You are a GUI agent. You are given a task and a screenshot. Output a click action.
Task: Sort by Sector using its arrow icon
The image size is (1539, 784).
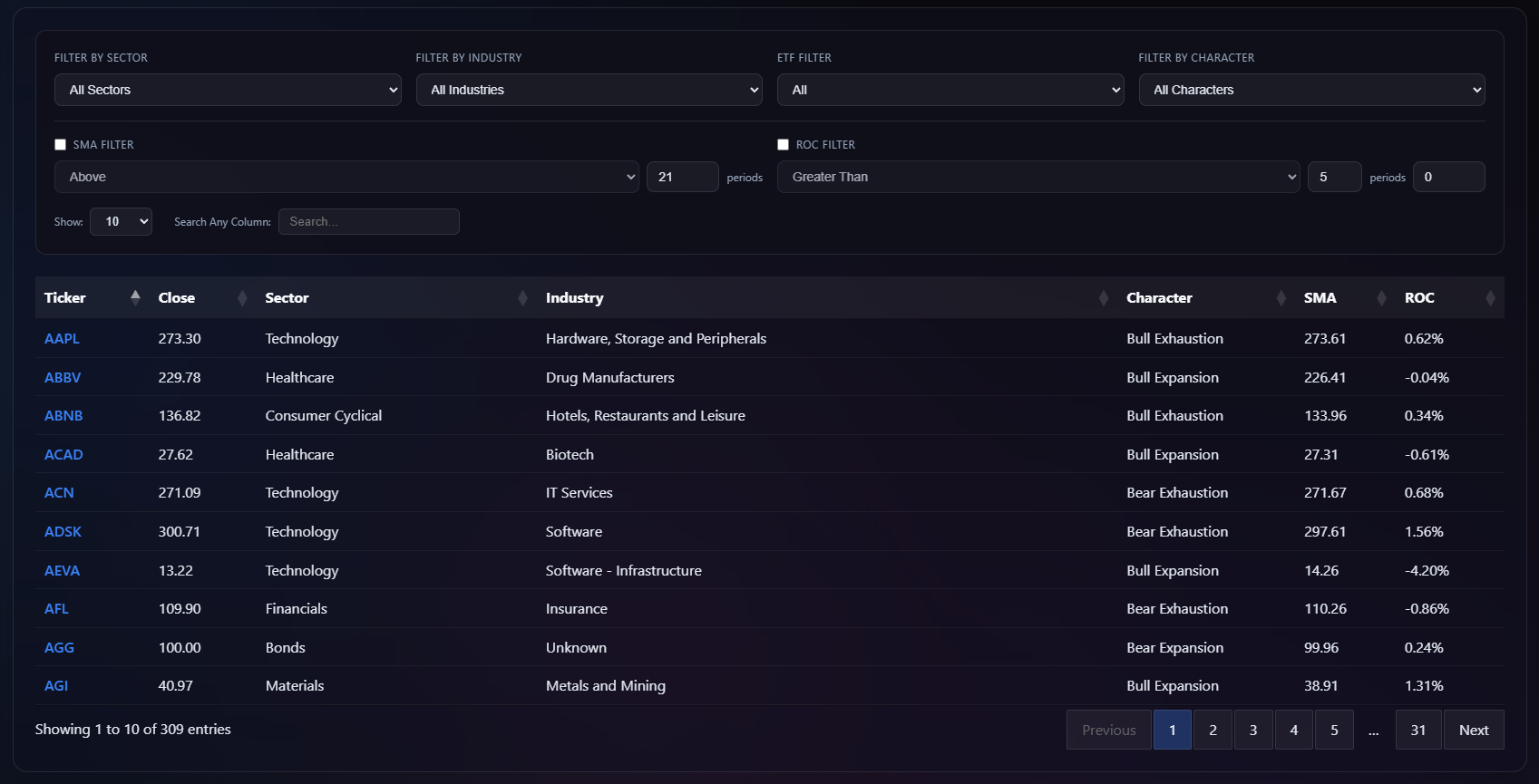coord(522,298)
